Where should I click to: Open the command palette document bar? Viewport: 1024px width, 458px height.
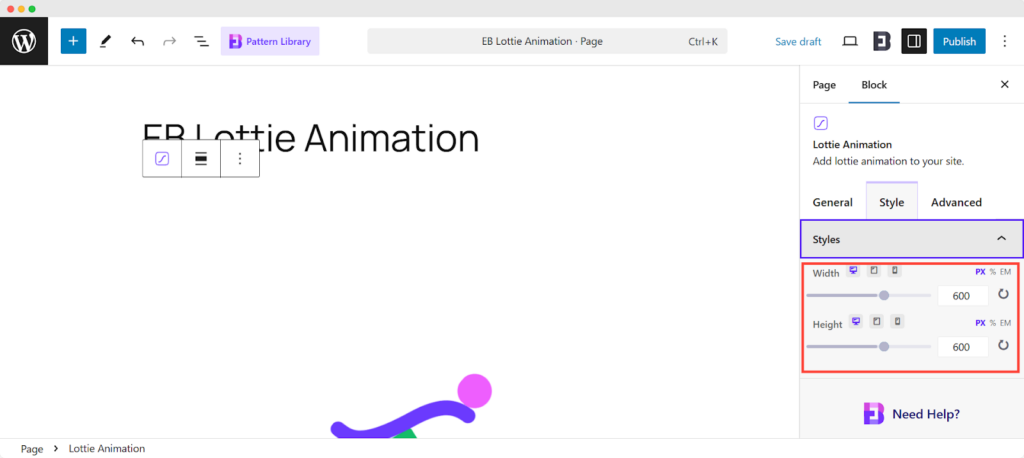[547, 41]
